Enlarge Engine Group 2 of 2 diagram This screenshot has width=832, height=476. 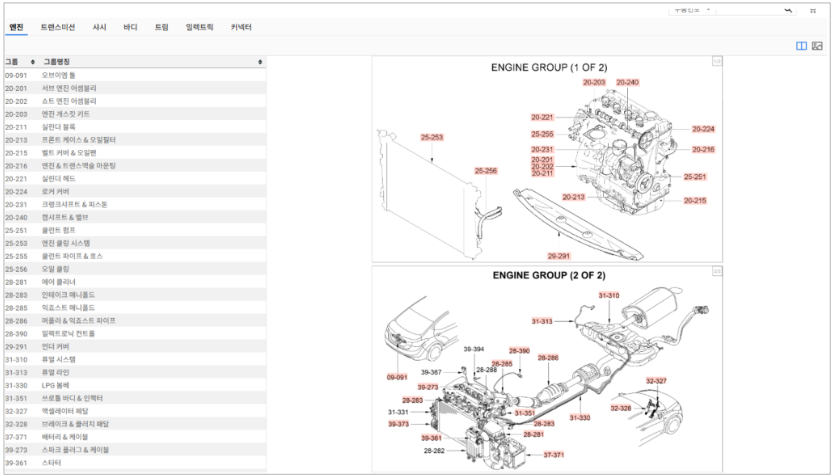point(716,271)
